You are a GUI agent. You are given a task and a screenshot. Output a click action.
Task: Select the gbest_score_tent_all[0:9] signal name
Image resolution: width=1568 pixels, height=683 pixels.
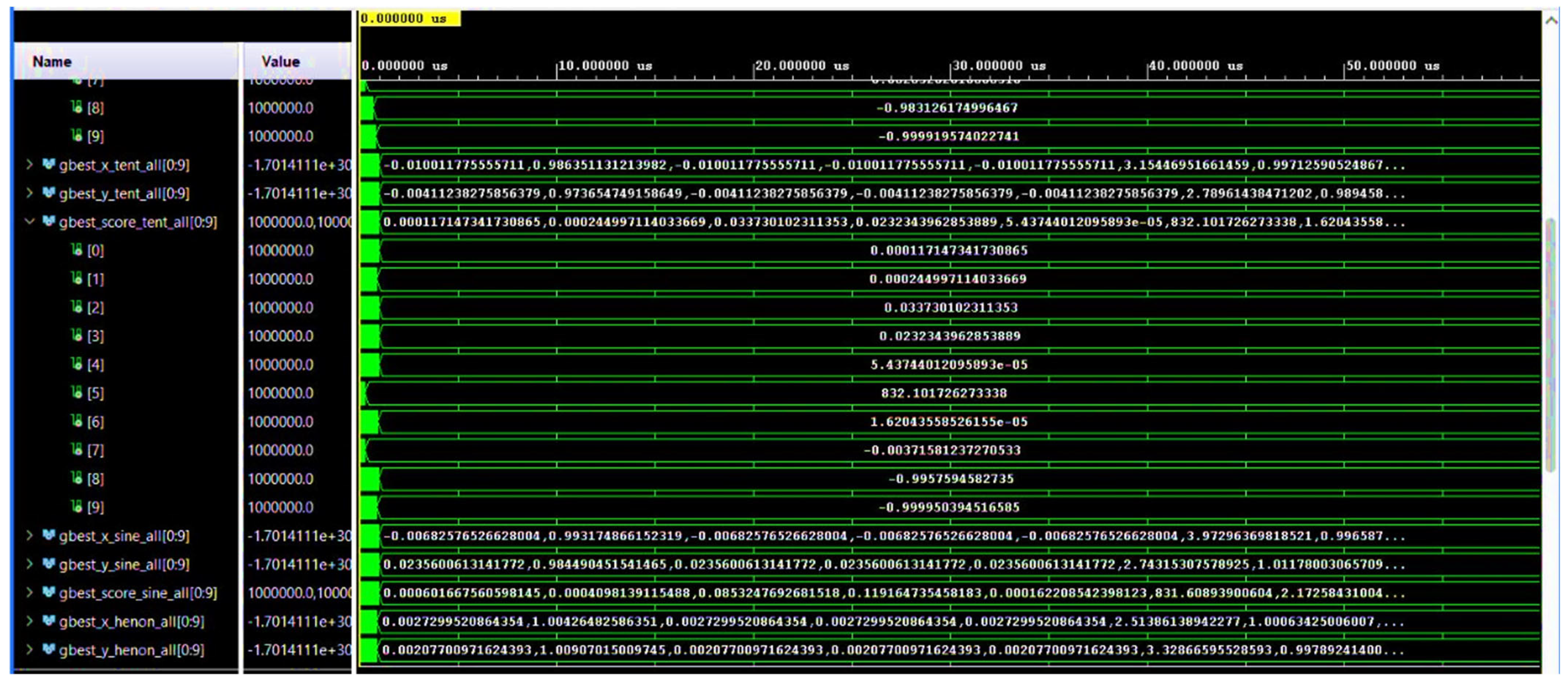138,222
